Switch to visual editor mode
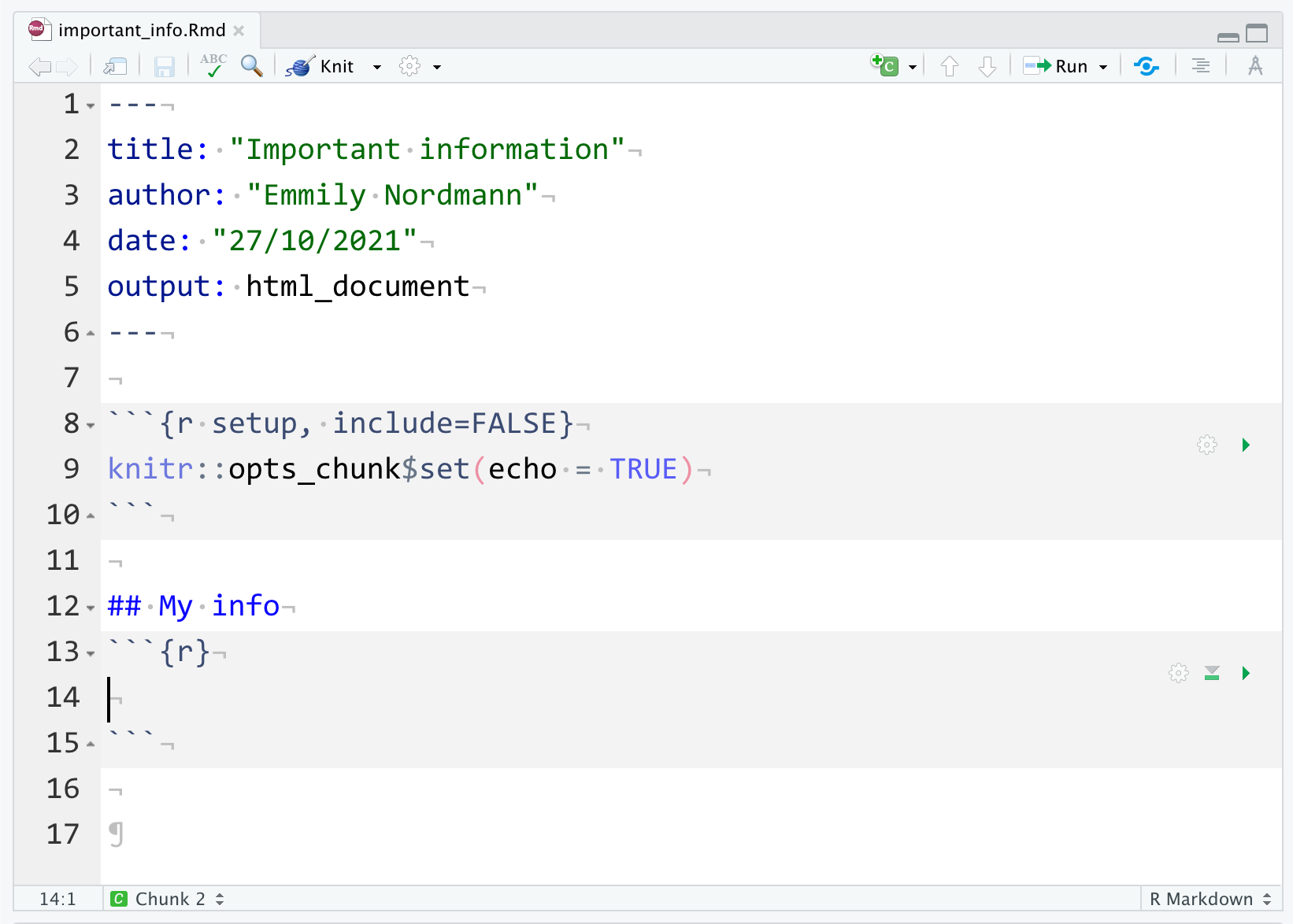Viewport: 1293px width, 924px height. point(1255,66)
